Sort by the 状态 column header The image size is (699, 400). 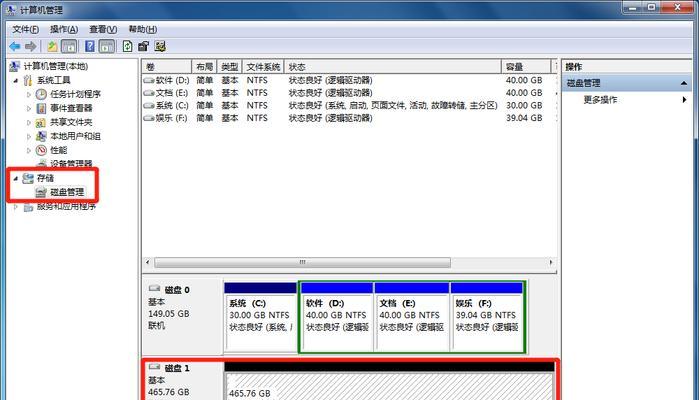[393, 67]
